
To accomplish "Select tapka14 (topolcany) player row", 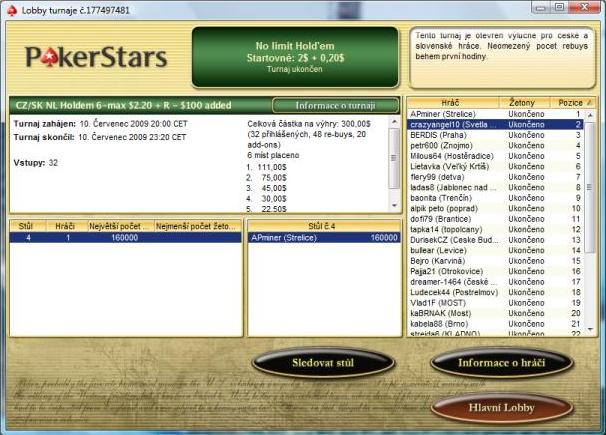I will [x=495, y=229].
